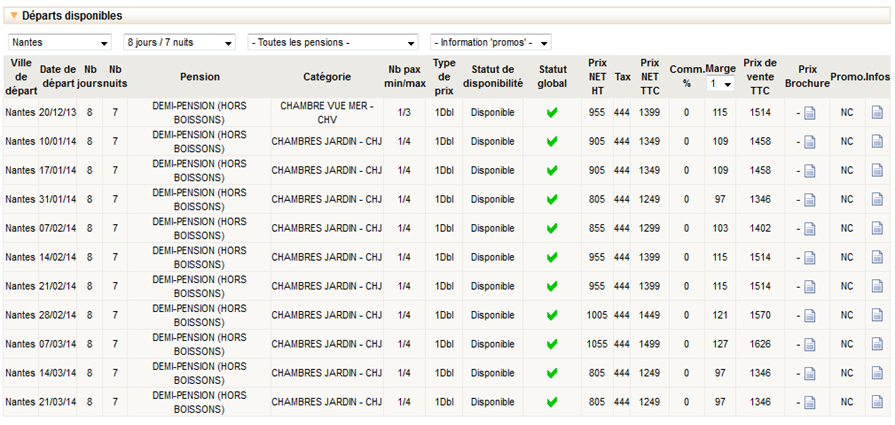Image resolution: width=895 pixels, height=425 pixels.
Task: Open brochure price document for 14/02/14 departure
Action: [810, 258]
